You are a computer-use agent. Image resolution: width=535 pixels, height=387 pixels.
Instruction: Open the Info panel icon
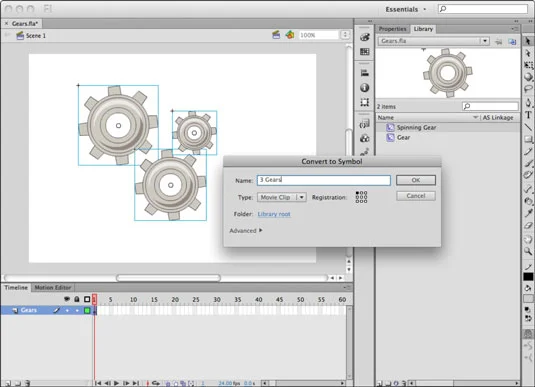point(364,88)
